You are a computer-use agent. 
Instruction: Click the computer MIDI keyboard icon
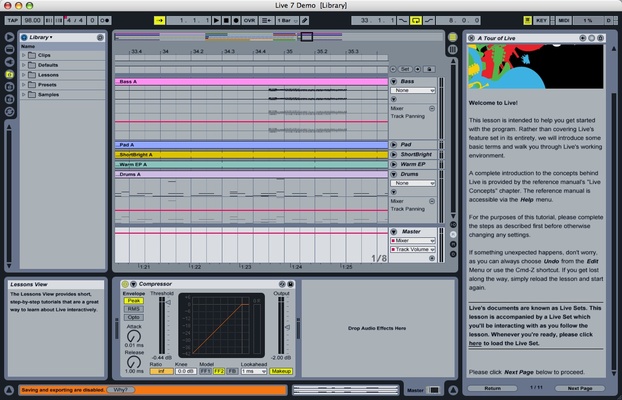pos(528,20)
